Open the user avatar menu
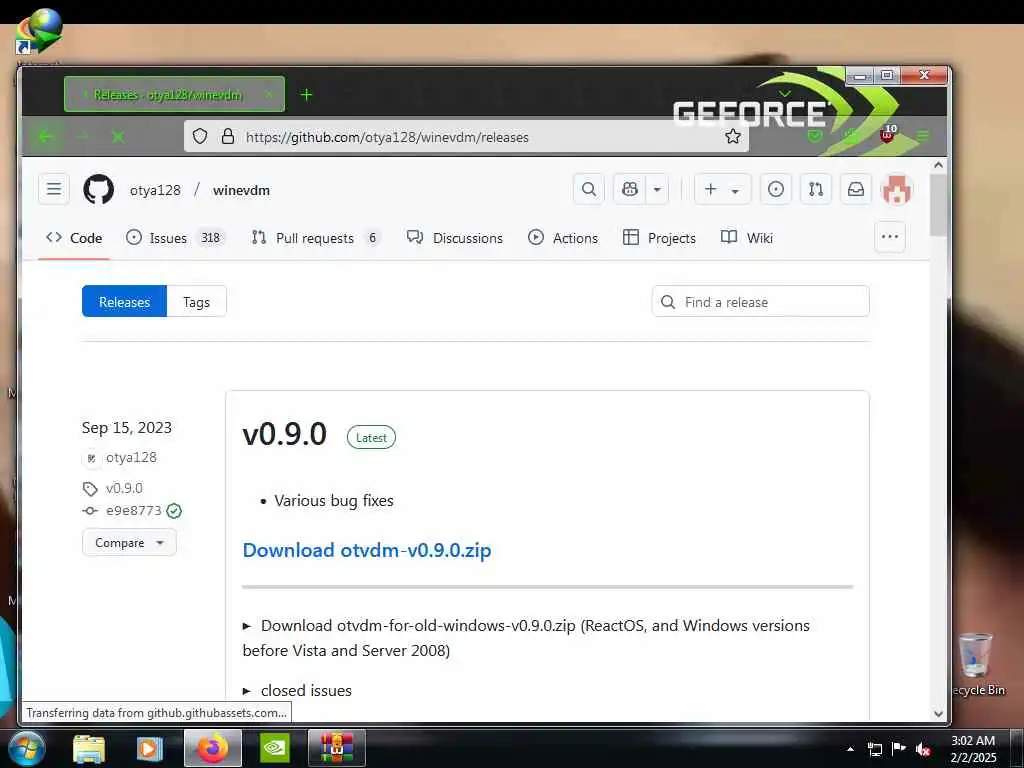The width and height of the screenshot is (1024, 768). (897, 189)
